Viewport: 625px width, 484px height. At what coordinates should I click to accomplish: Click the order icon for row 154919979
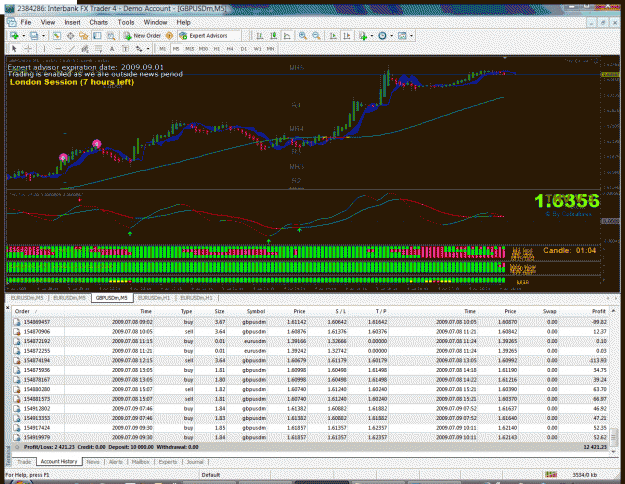coord(17,437)
